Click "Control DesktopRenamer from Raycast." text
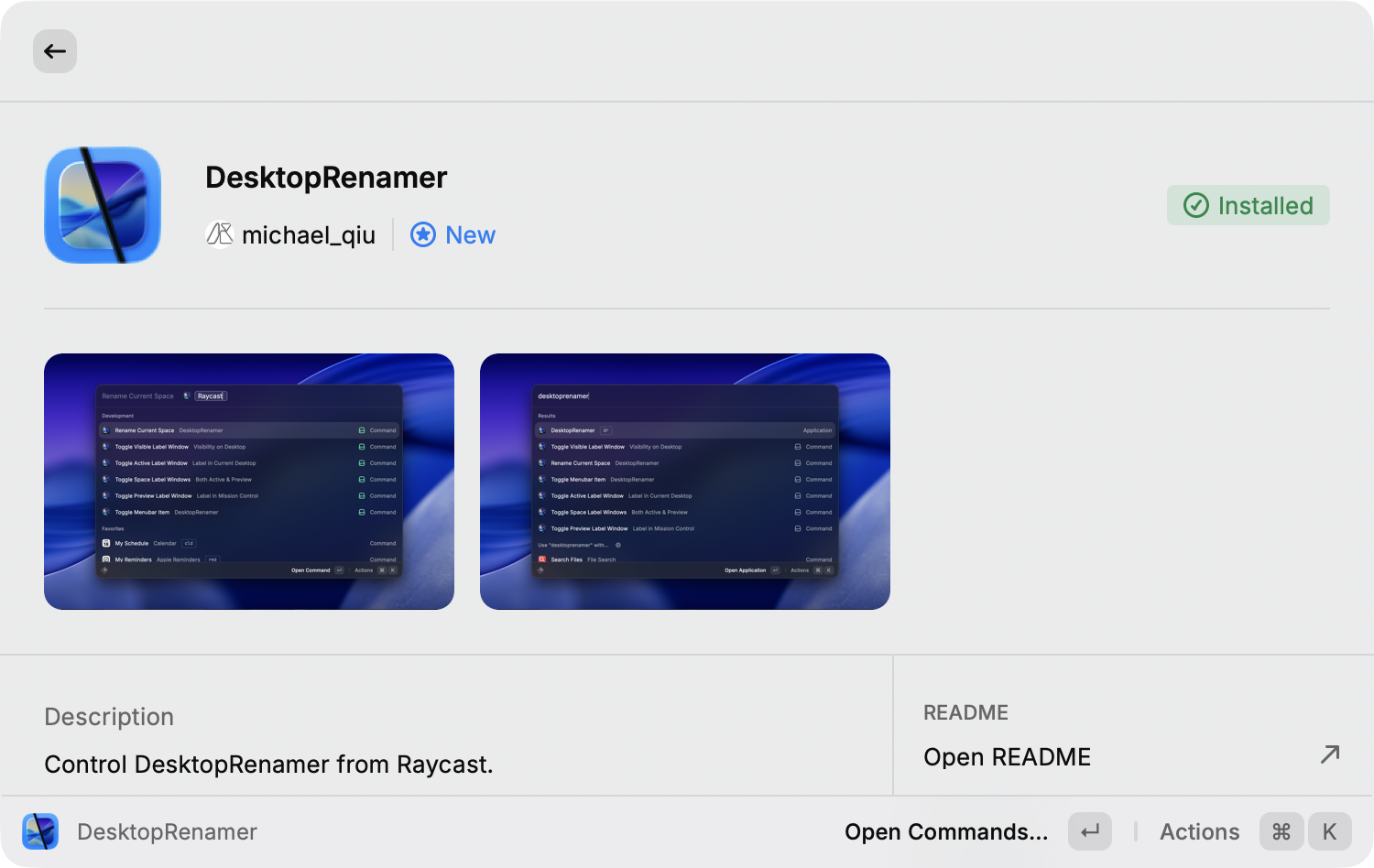Screen dimensions: 1374x868 click(x=268, y=765)
